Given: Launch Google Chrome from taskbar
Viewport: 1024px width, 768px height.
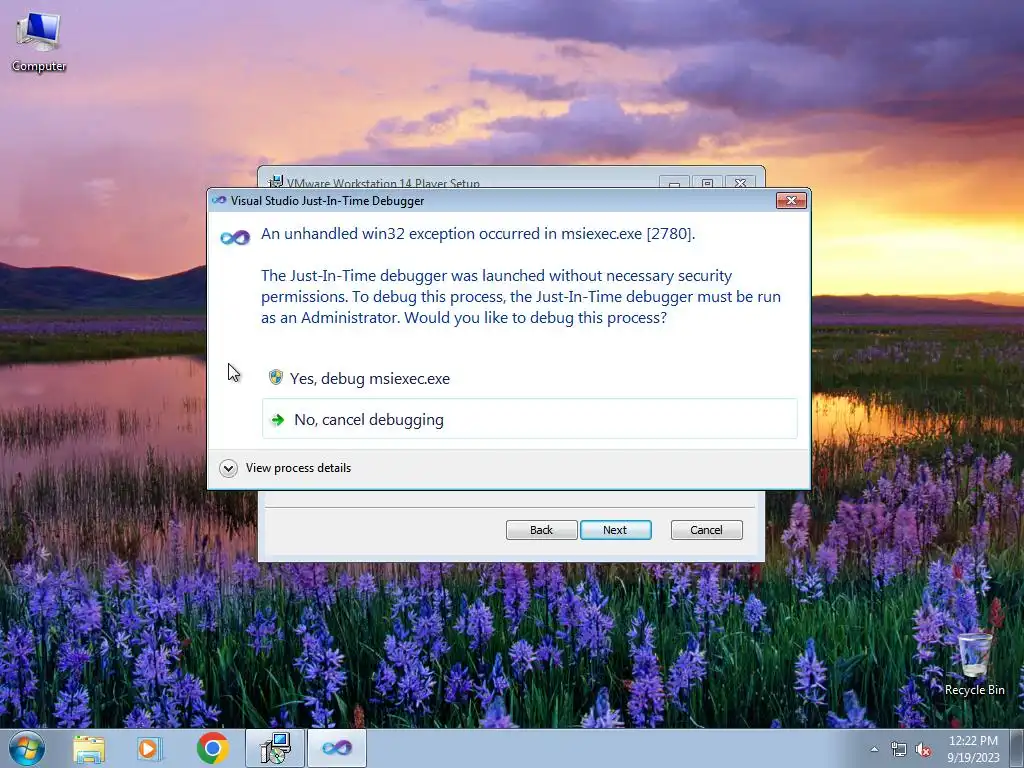Looking at the screenshot, I should pyautogui.click(x=212, y=748).
